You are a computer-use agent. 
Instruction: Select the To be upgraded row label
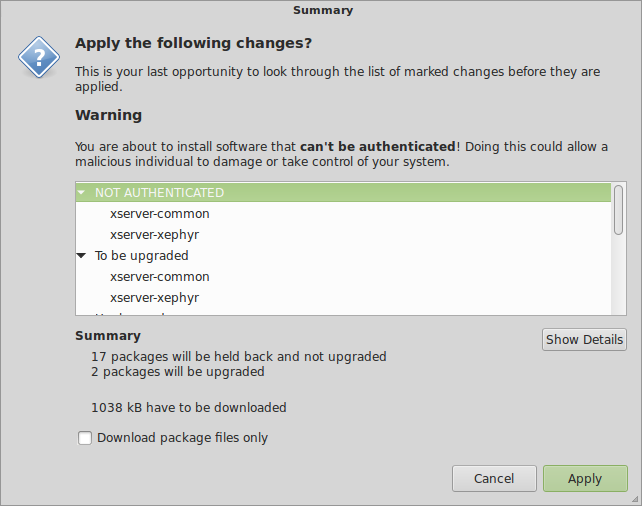[142, 256]
